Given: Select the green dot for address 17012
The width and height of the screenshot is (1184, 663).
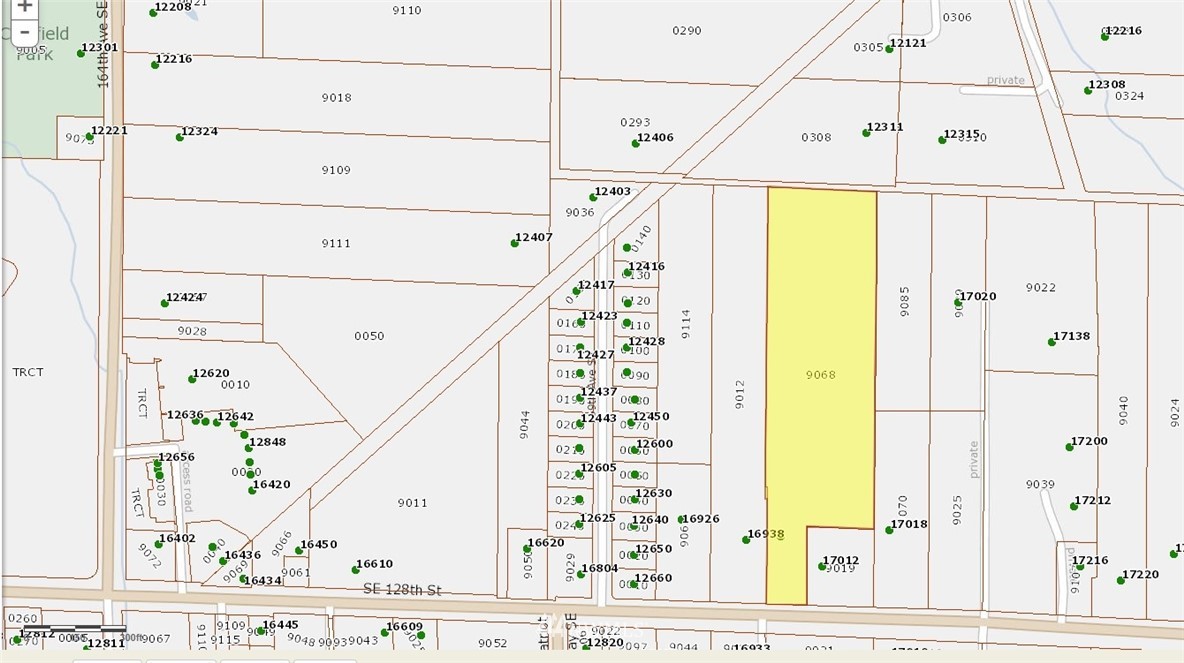Looking at the screenshot, I should point(822,567).
